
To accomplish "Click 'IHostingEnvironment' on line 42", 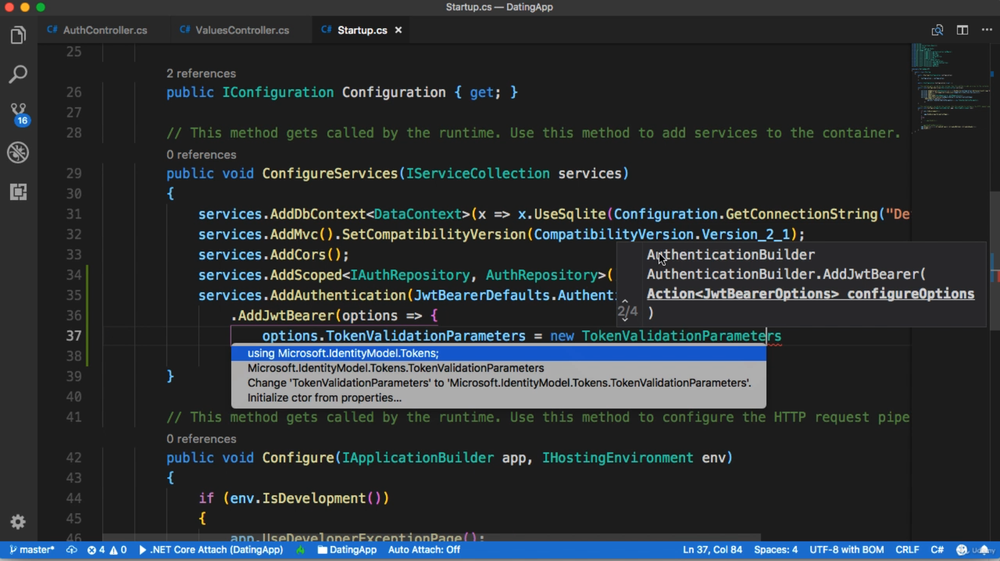I will point(617,458).
